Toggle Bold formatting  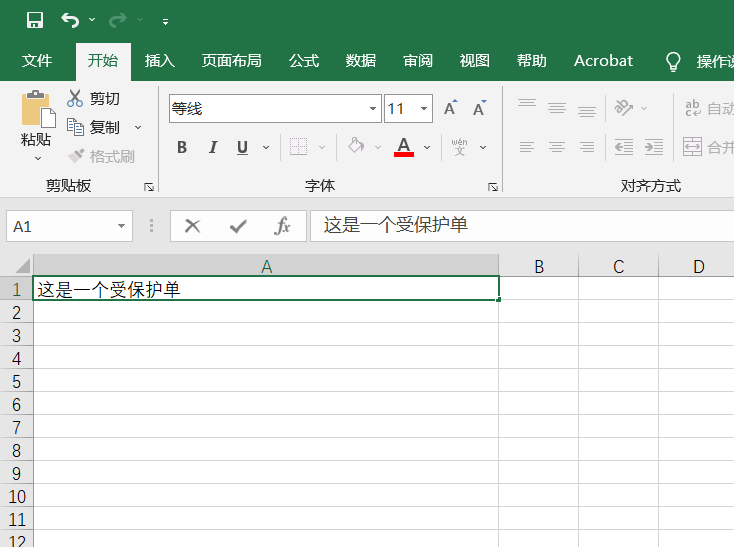tap(182, 148)
